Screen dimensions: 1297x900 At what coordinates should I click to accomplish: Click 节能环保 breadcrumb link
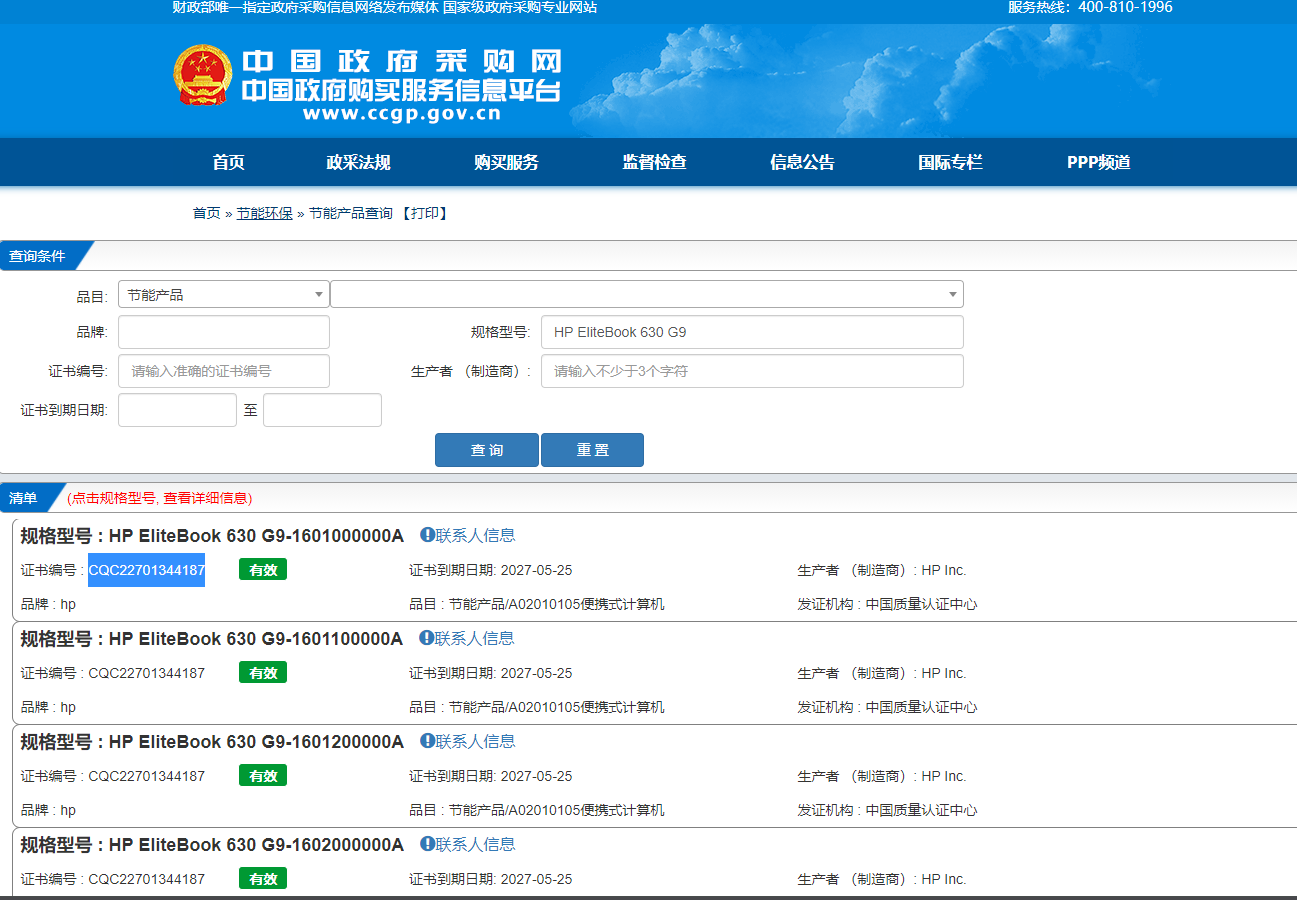tap(264, 213)
